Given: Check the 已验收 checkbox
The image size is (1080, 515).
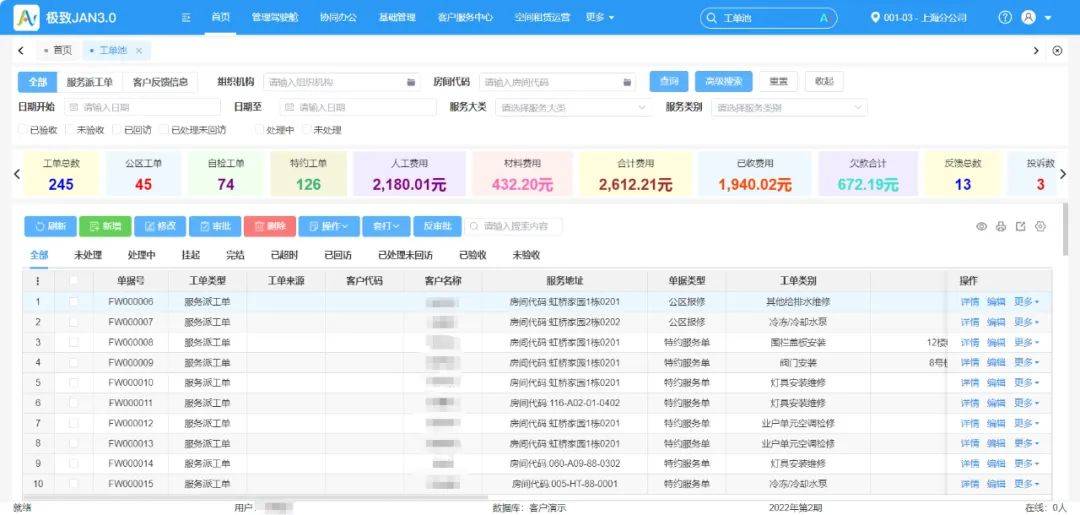Looking at the screenshot, I should tap(23, 130).
